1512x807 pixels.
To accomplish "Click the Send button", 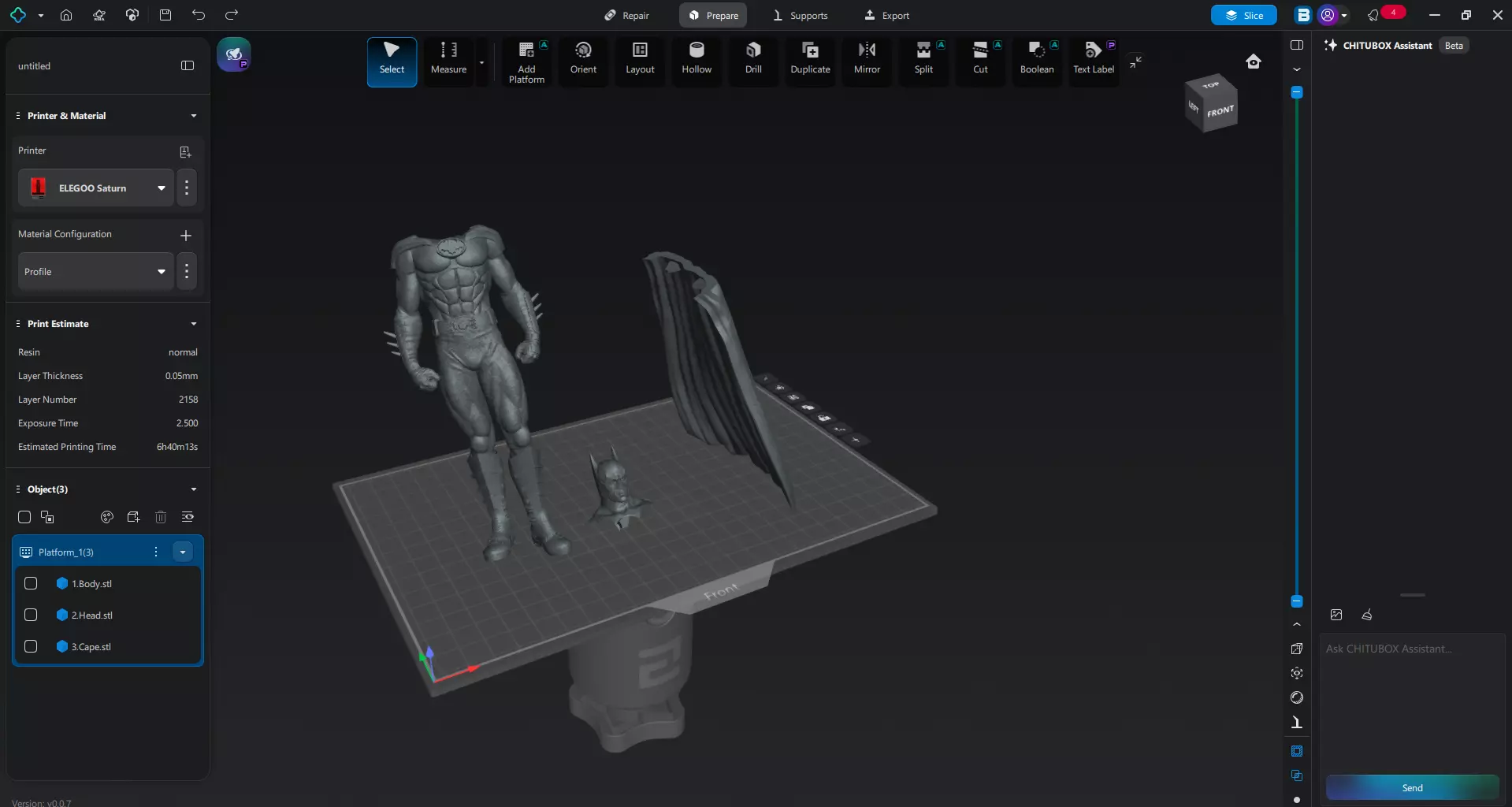I will click(x=1412, y=787).
